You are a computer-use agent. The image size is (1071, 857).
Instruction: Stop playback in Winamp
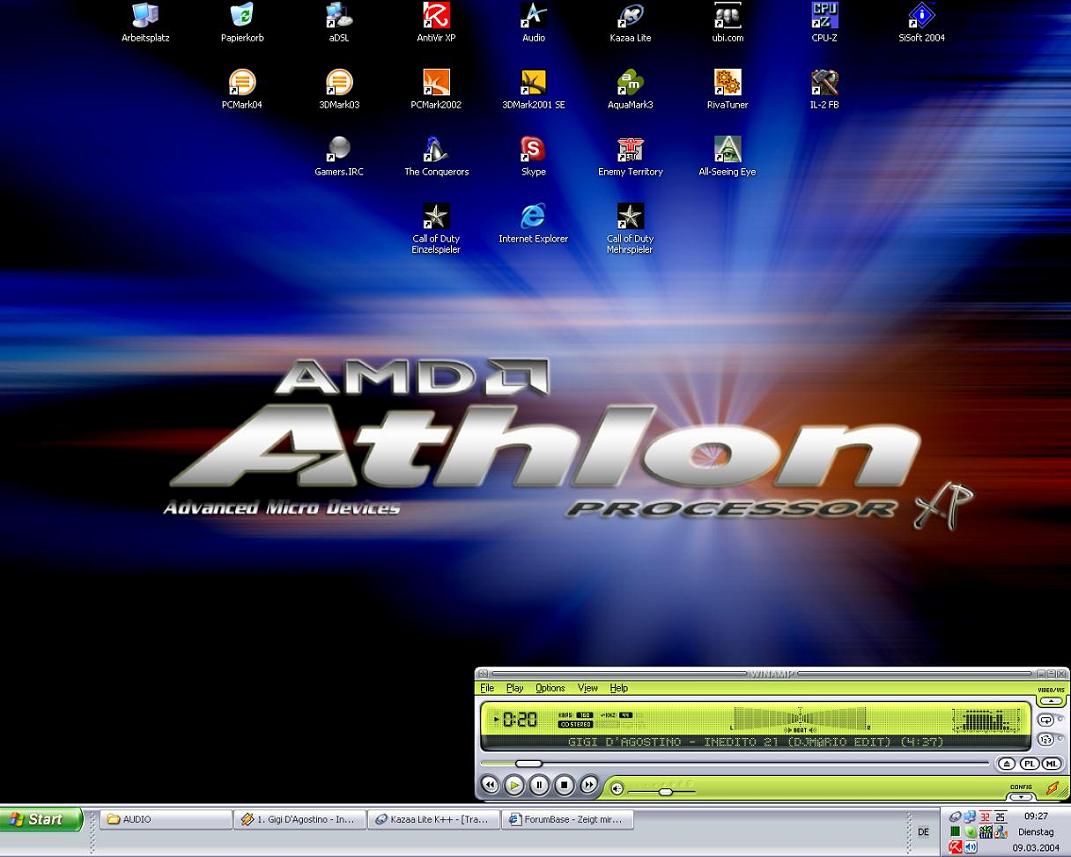point(564,785)
